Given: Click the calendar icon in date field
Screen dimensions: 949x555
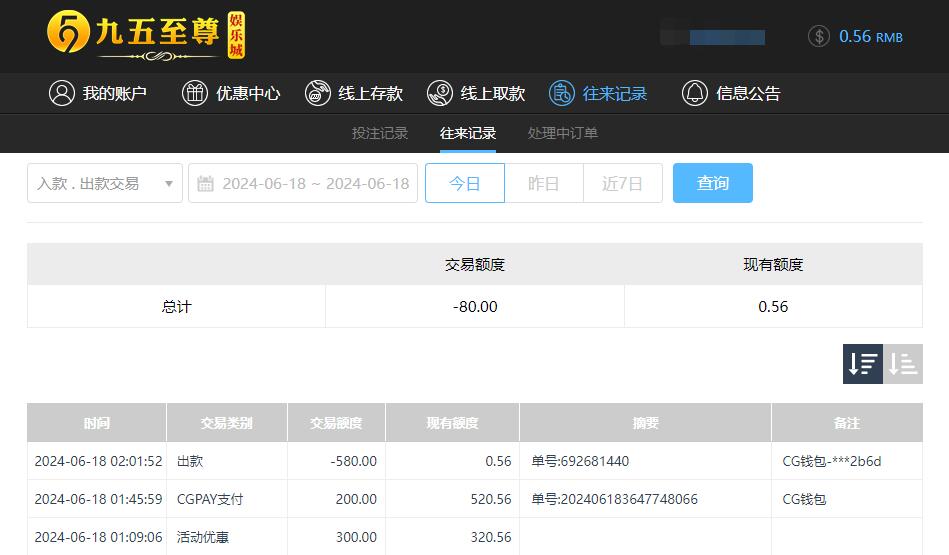Looking at the screenshot, I should (206, 183).
